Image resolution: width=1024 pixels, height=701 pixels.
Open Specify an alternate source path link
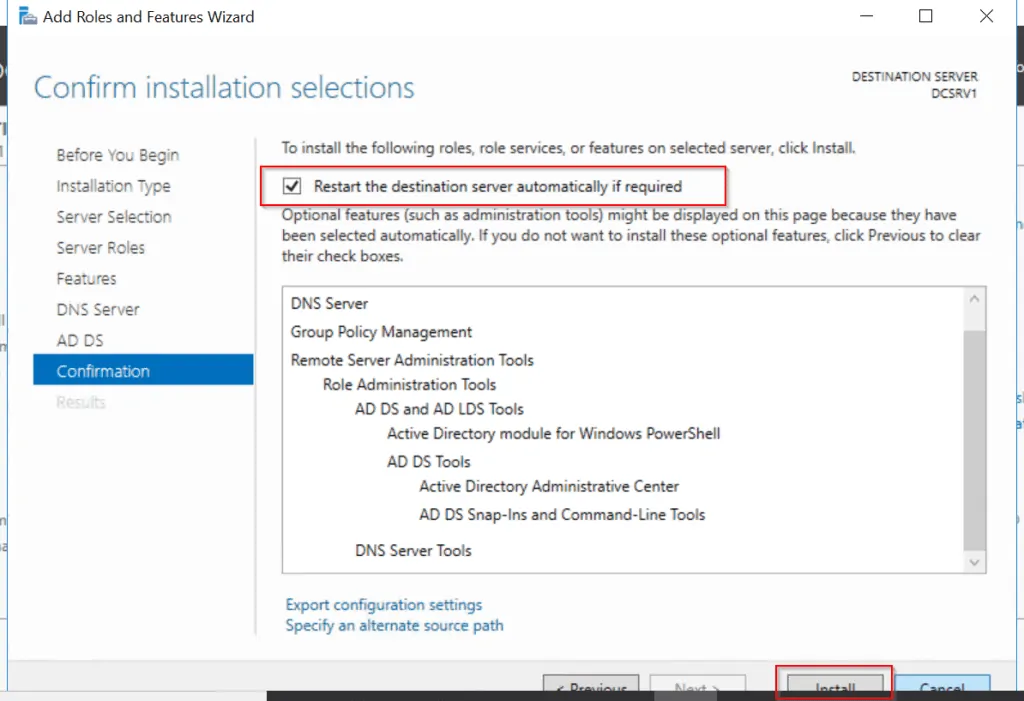pos(394,625)
